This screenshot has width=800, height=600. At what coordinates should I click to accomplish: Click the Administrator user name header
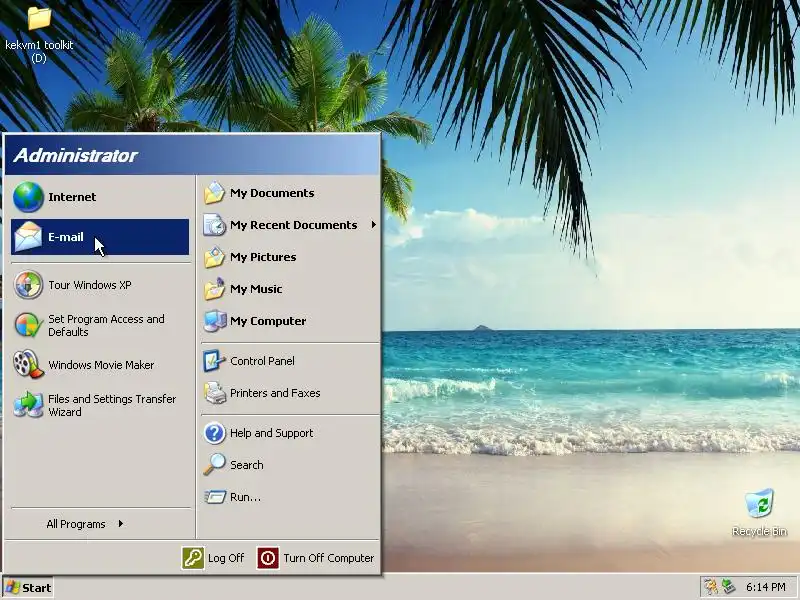[75, 155]
